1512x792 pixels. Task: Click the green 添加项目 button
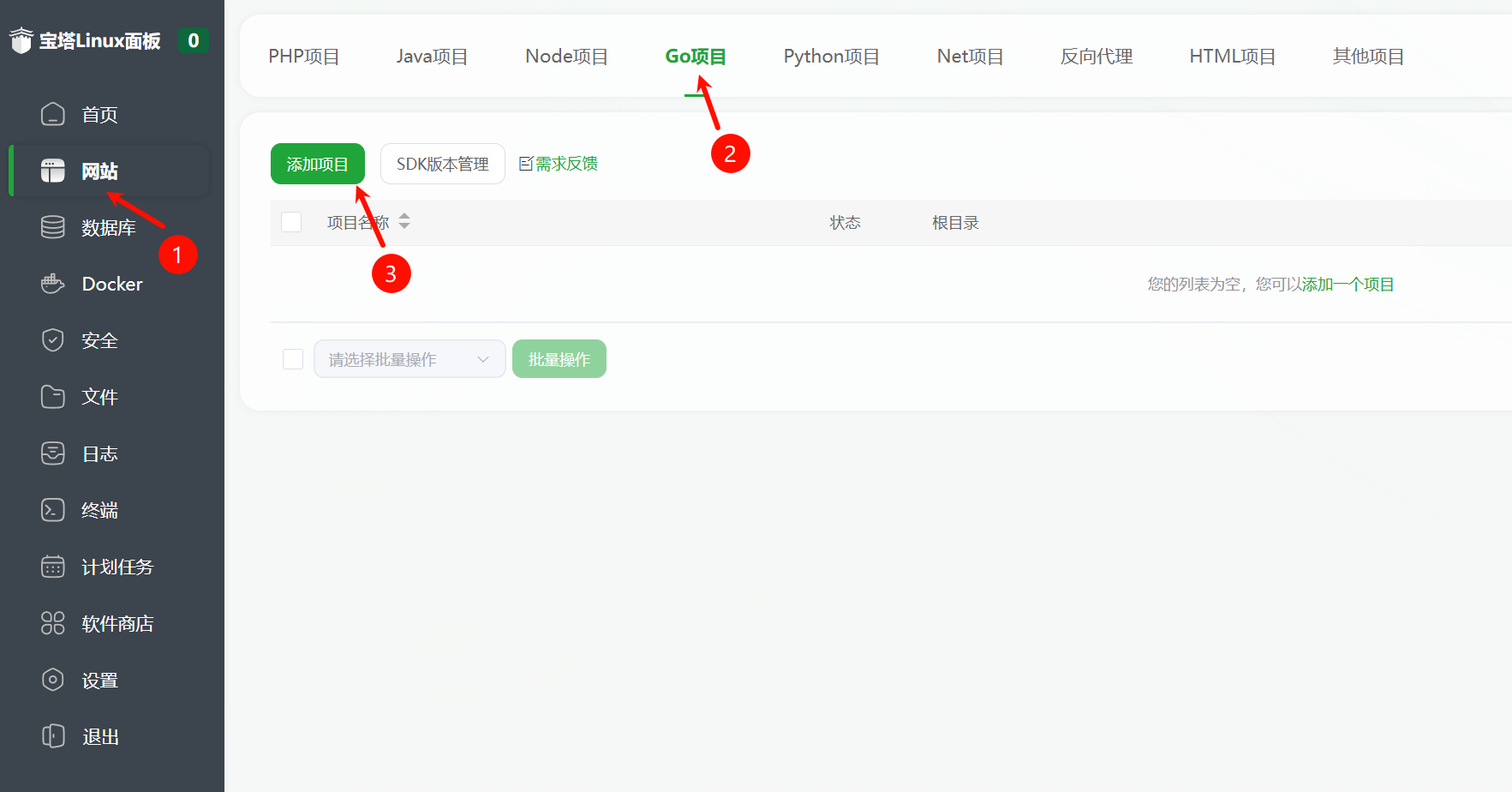click(317, 164)
